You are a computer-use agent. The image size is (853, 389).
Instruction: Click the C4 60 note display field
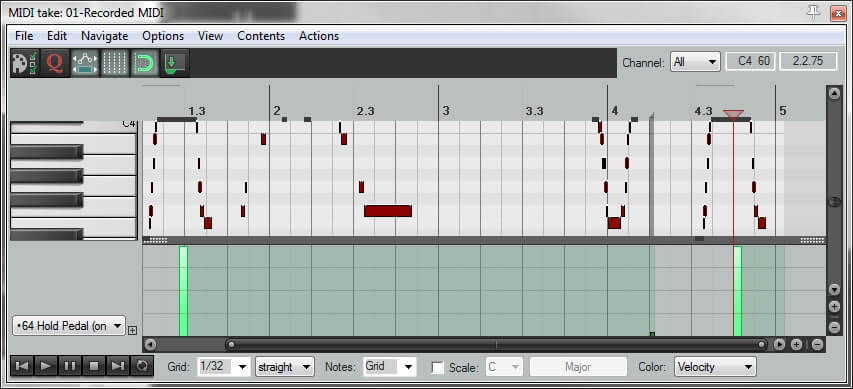(x=751, y=61)
